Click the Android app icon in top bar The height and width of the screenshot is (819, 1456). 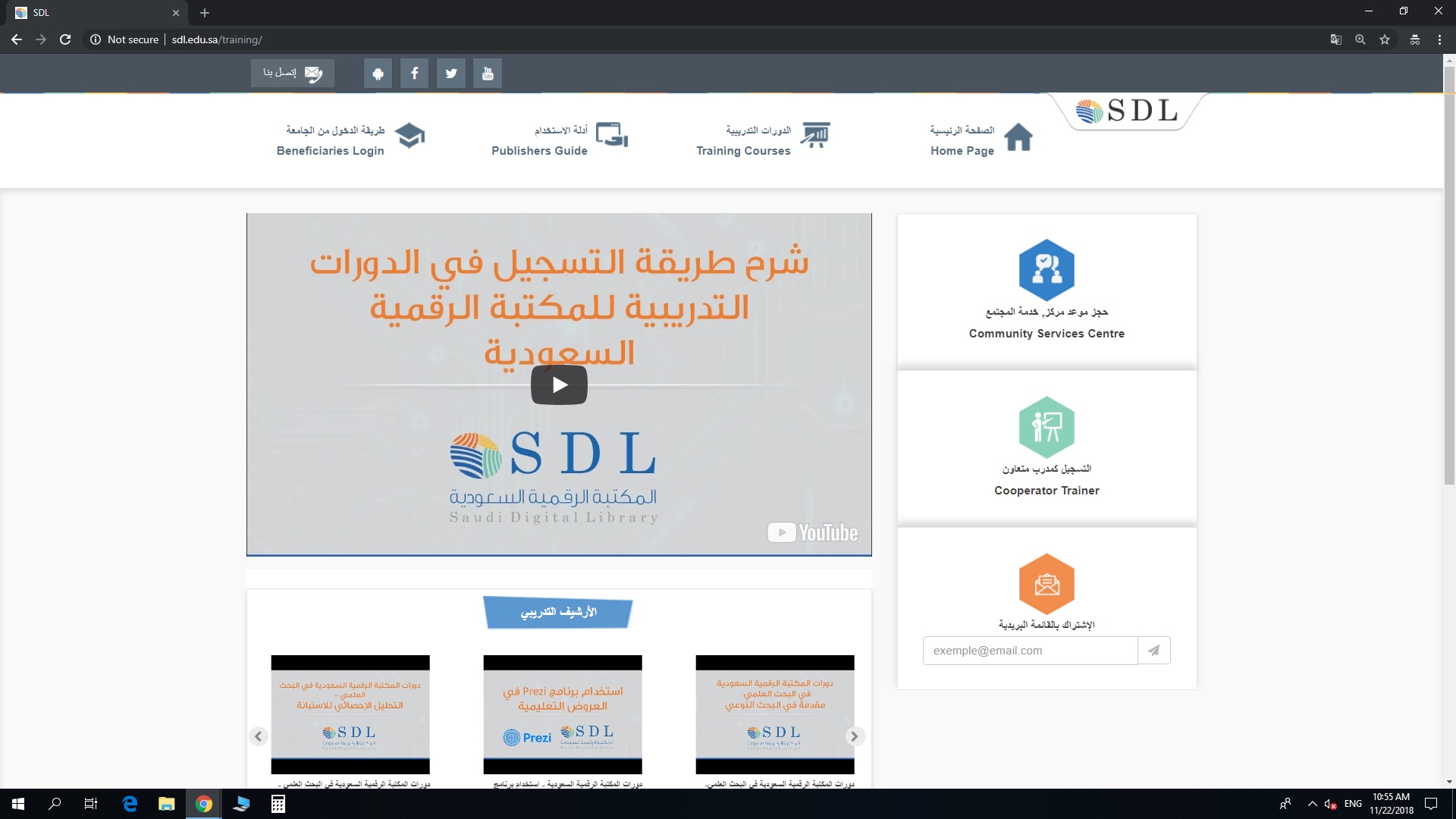click(x=378, y=74)
